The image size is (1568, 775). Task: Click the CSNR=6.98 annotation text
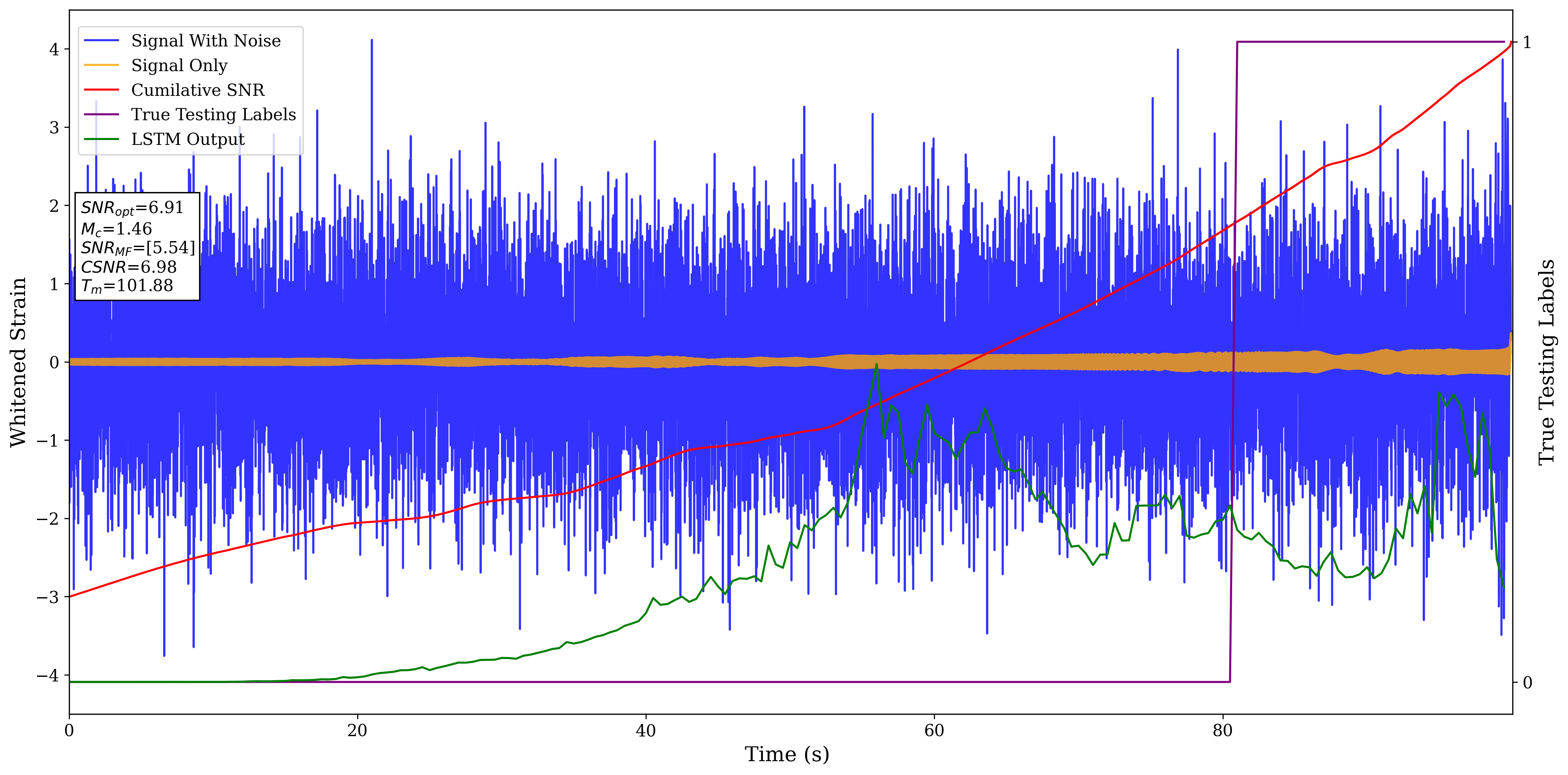(129, 267)
